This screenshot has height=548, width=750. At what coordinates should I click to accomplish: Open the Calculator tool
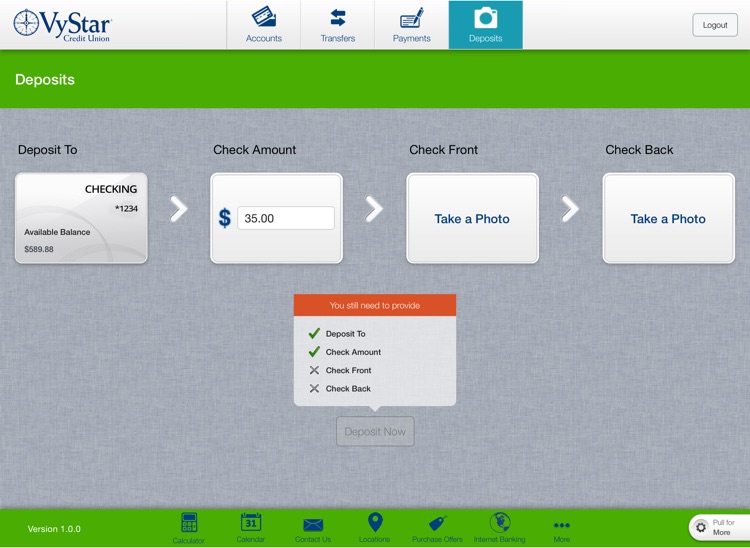(x=189, y=528)
